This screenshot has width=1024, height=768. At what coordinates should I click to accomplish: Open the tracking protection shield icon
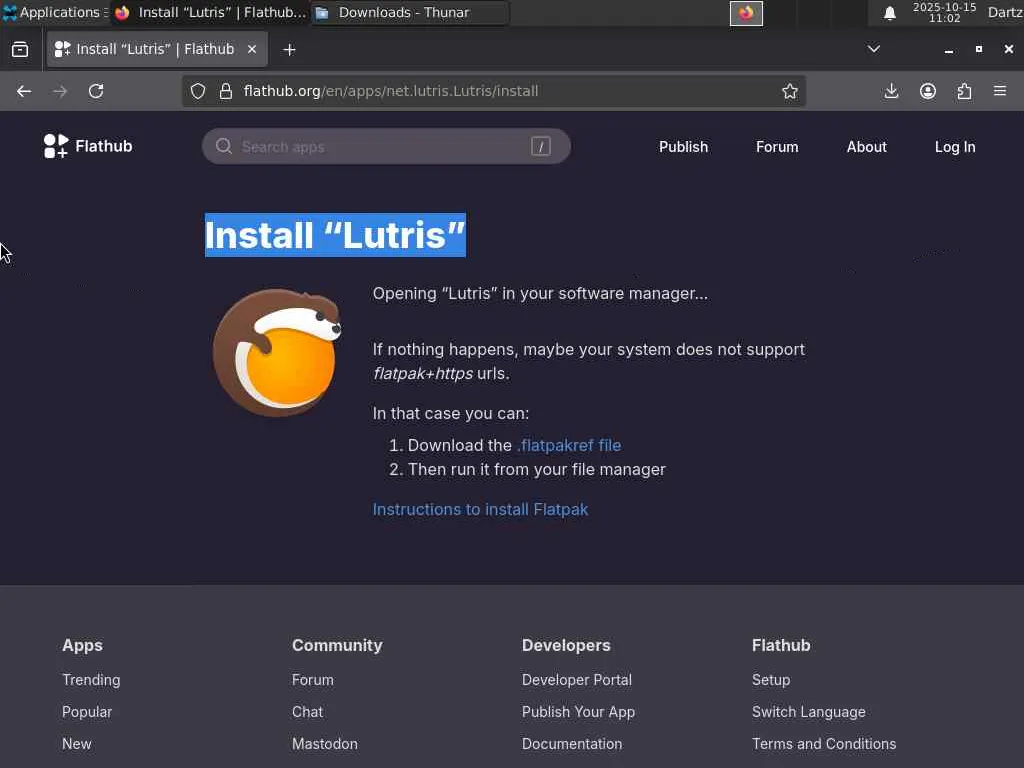(198, 91)
